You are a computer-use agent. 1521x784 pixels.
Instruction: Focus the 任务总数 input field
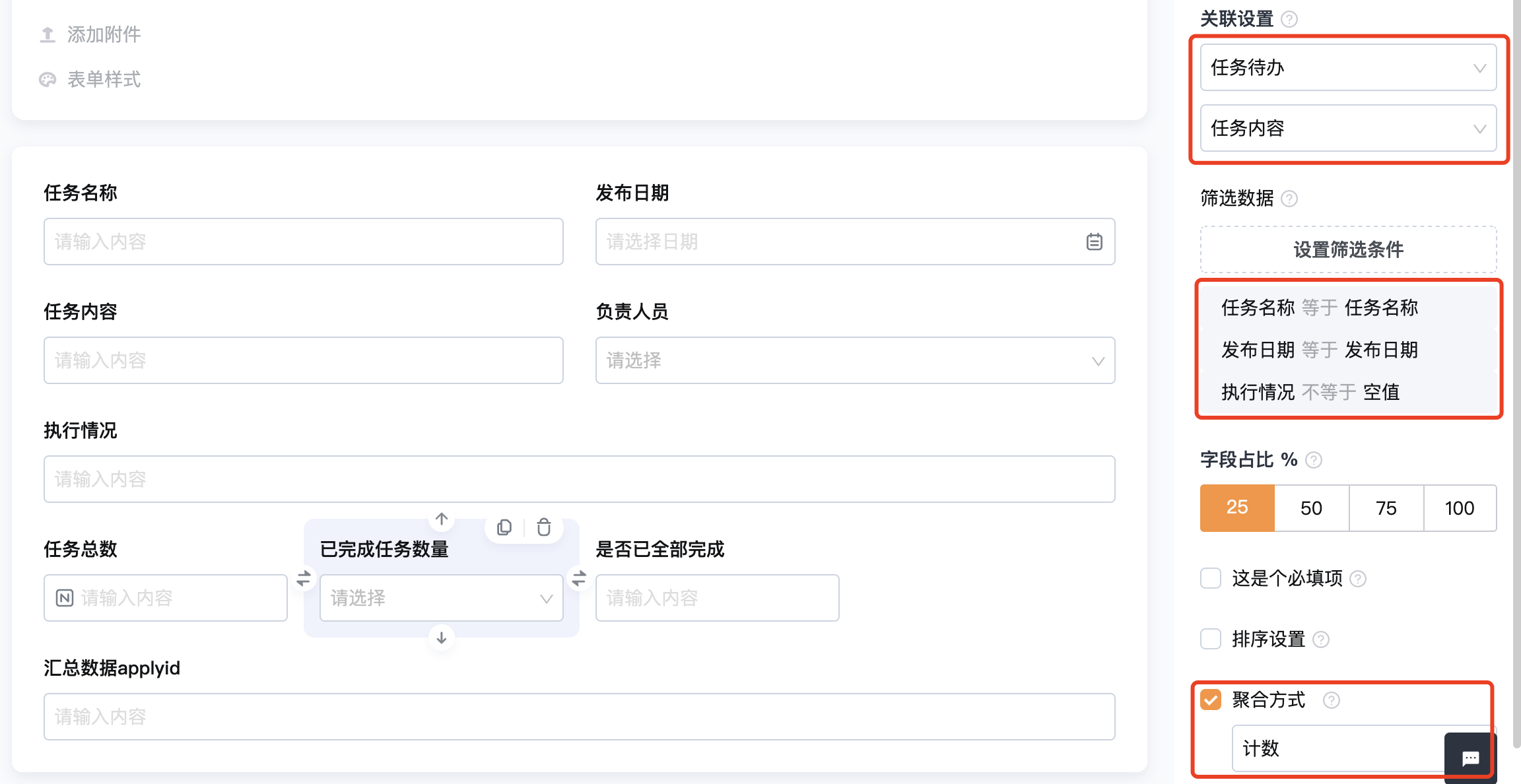click(165, 598)
